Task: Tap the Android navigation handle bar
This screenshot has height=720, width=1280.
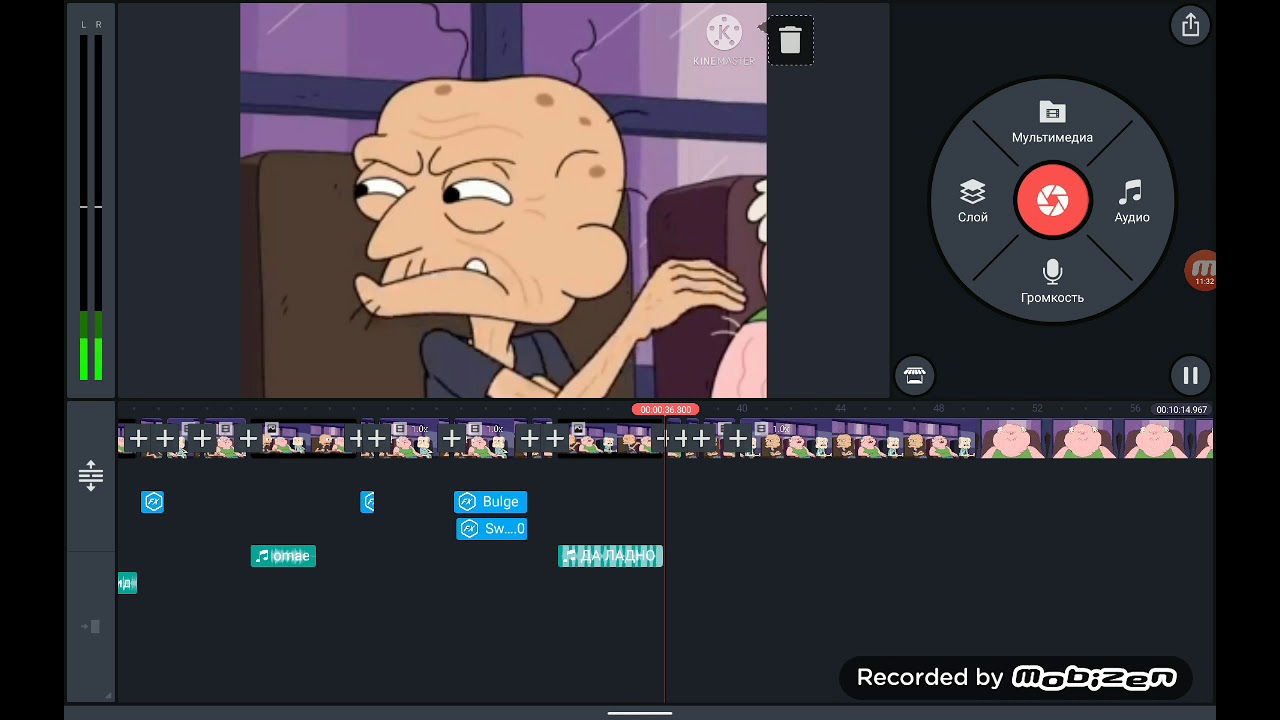Action: [640, 713]
